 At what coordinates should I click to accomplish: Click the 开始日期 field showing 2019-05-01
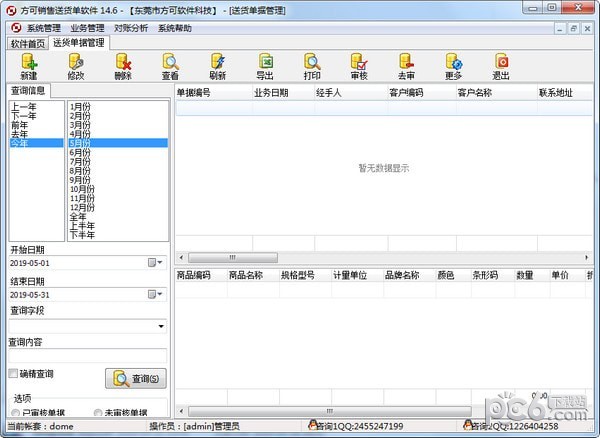pyautogui.click(x=88, y=263)
